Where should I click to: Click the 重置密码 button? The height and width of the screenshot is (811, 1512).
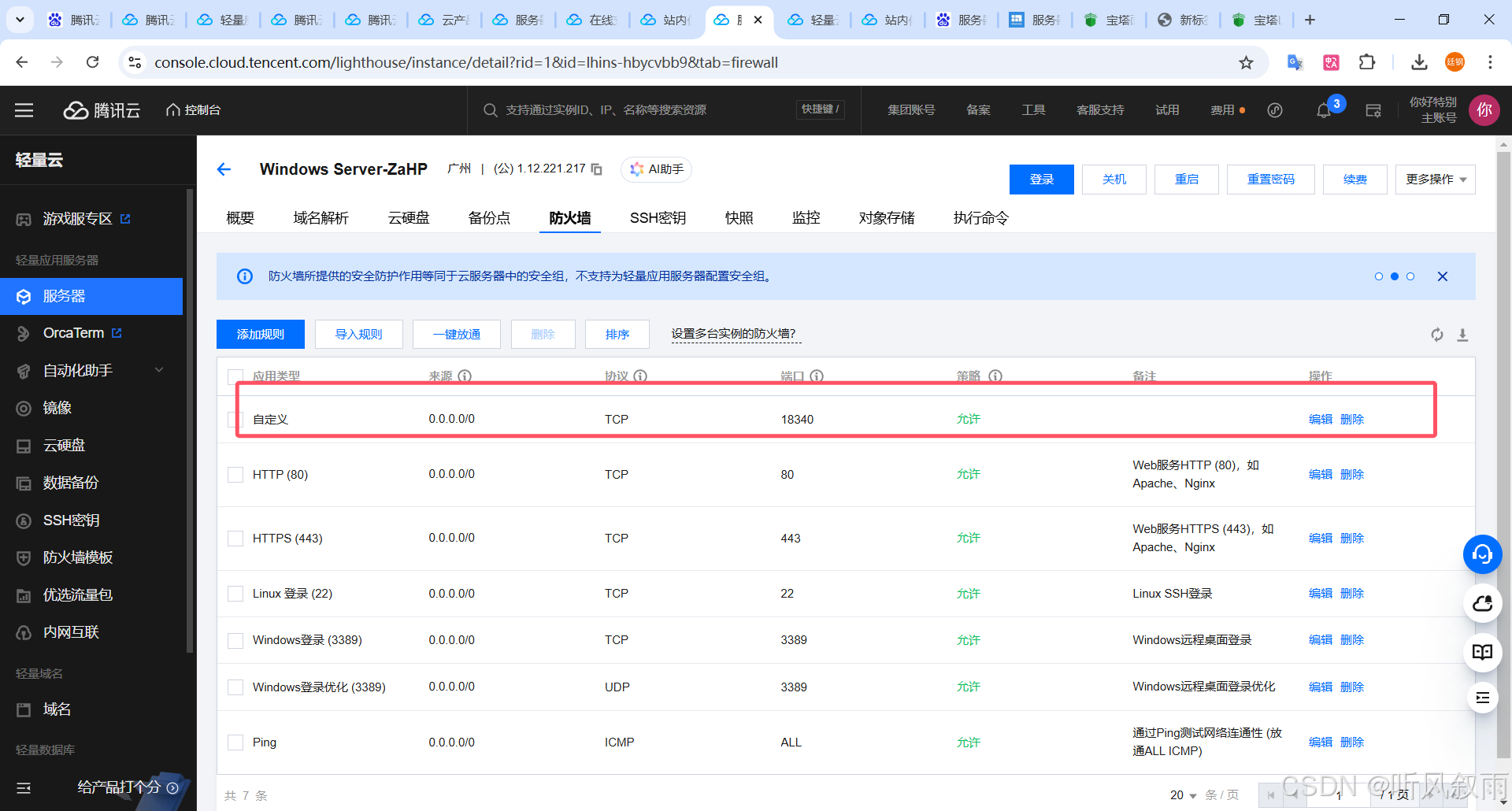1270,180
